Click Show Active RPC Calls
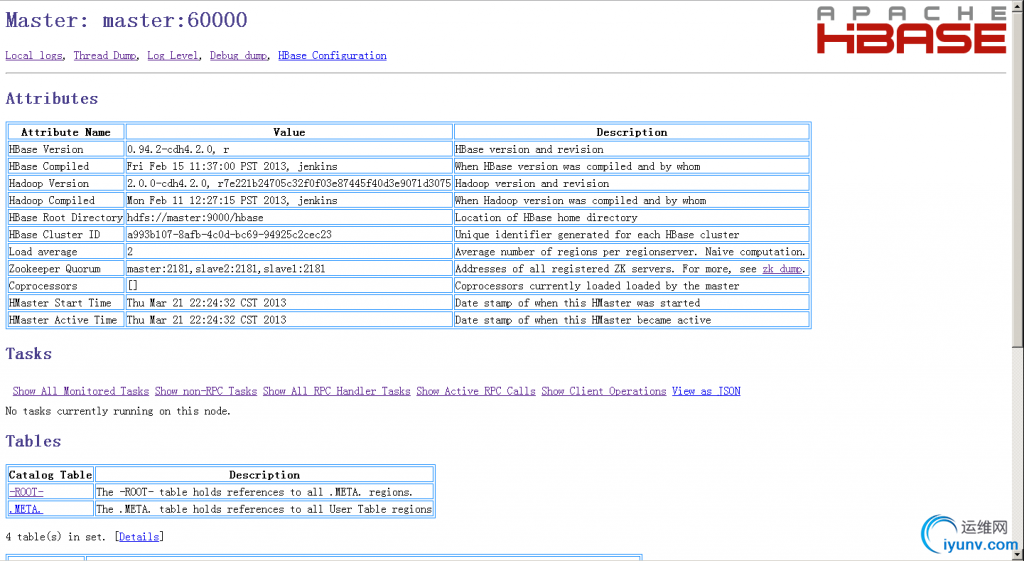 (x=475, y=391)
